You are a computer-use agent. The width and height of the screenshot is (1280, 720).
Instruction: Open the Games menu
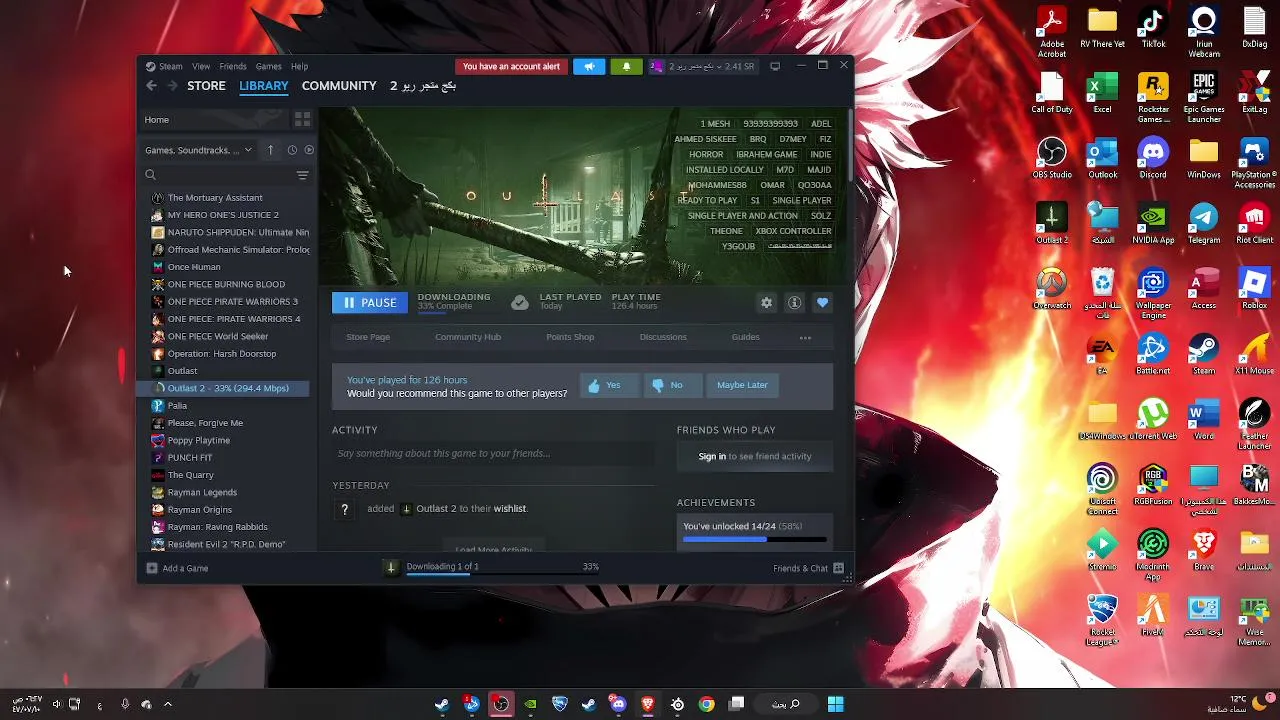[x=268, y=66]
